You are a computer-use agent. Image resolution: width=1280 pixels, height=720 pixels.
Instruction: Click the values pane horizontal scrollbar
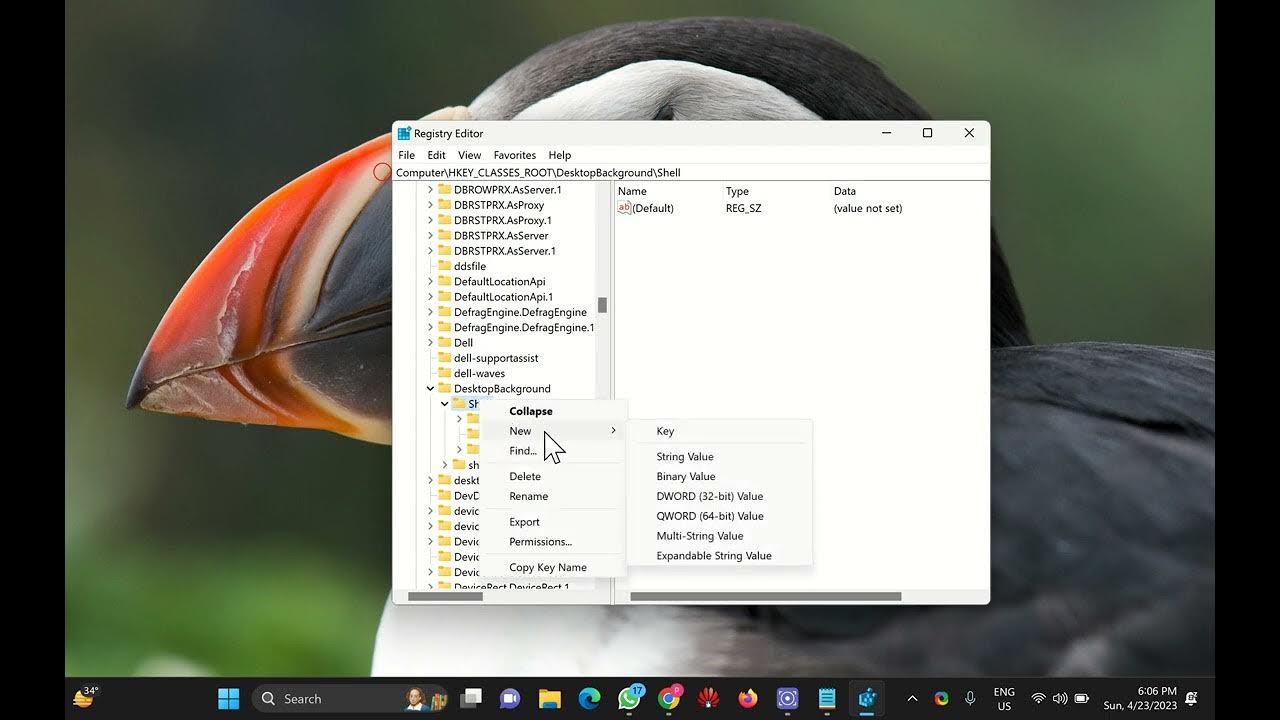(x=765, y=596)
